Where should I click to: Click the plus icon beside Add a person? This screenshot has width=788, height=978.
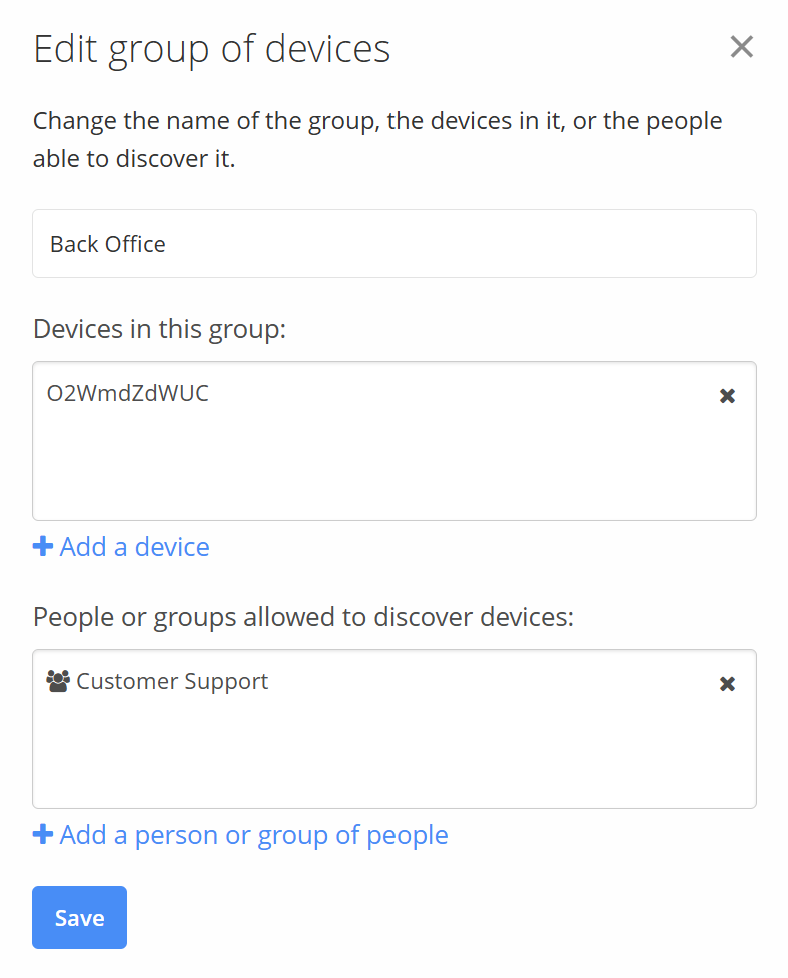[x=43, y=835]
